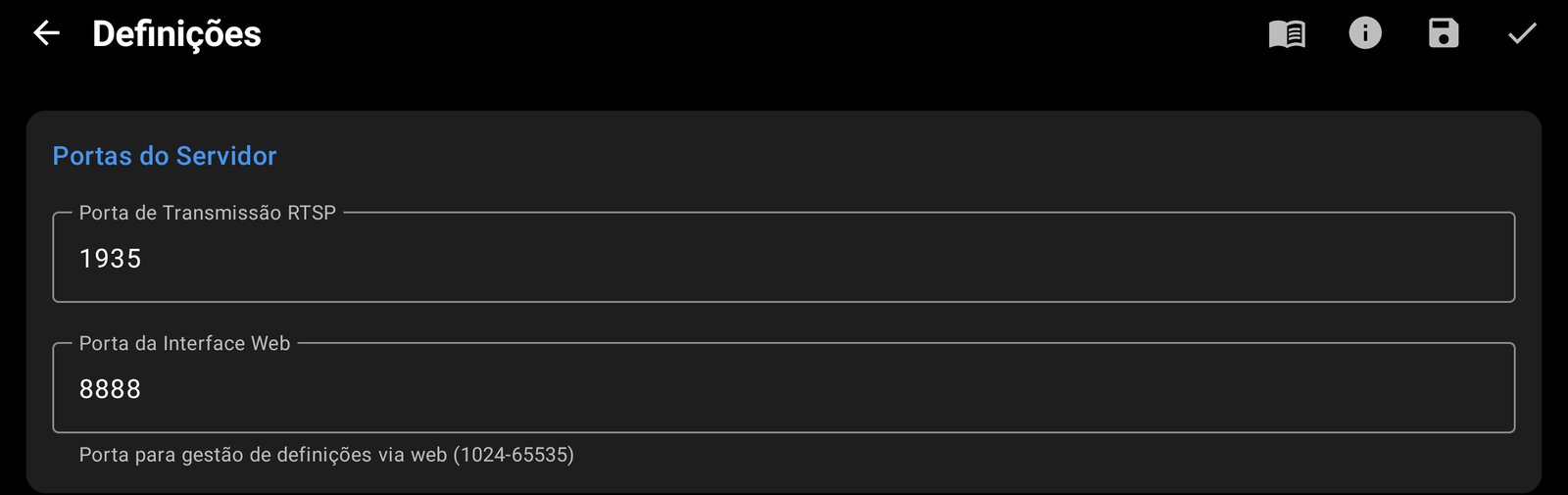Open the manual book icon

pyautogui.click(x=1287, y=34)
